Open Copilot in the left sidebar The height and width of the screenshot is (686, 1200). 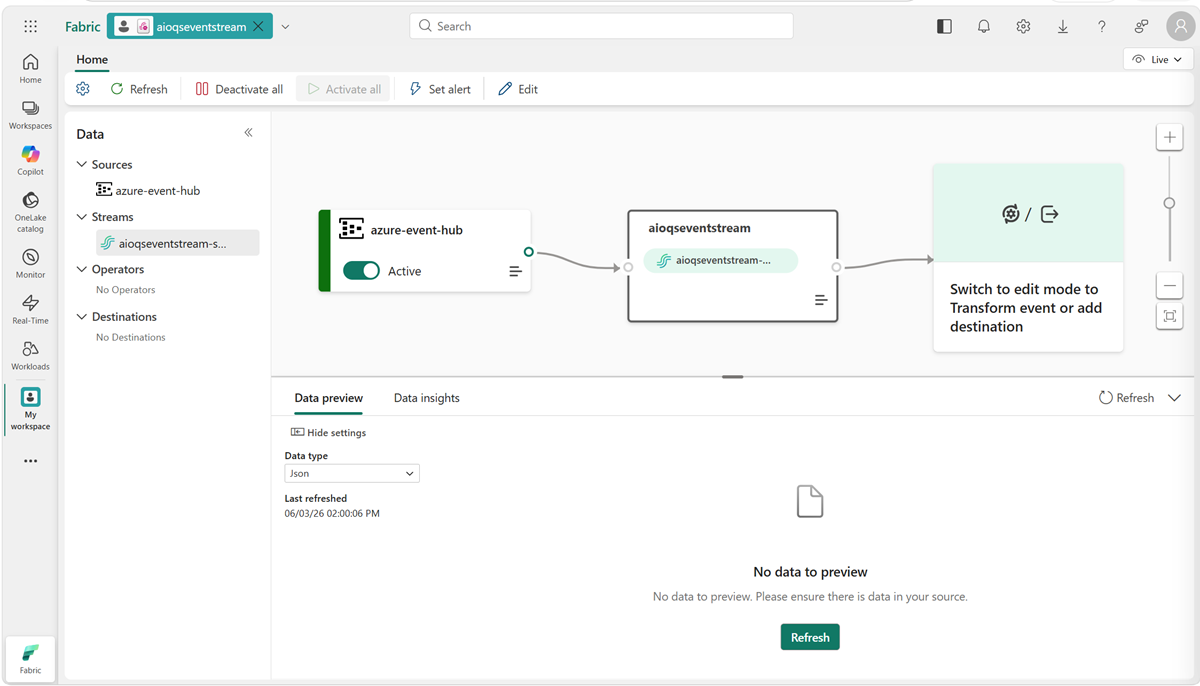point(31,160)
